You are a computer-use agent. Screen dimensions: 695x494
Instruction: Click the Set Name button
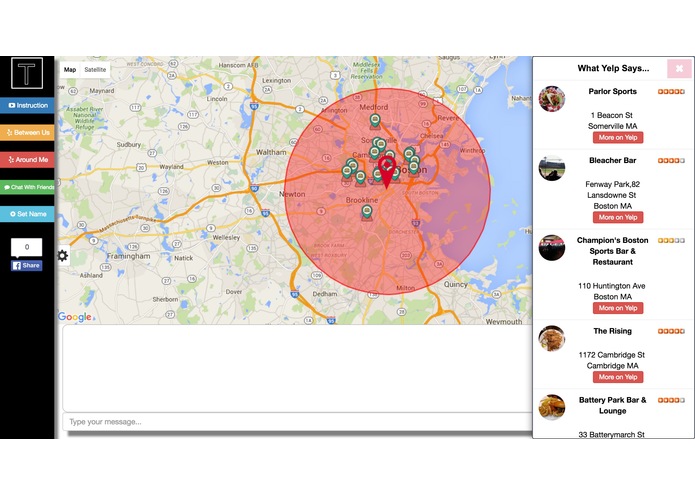click(27, 214)
